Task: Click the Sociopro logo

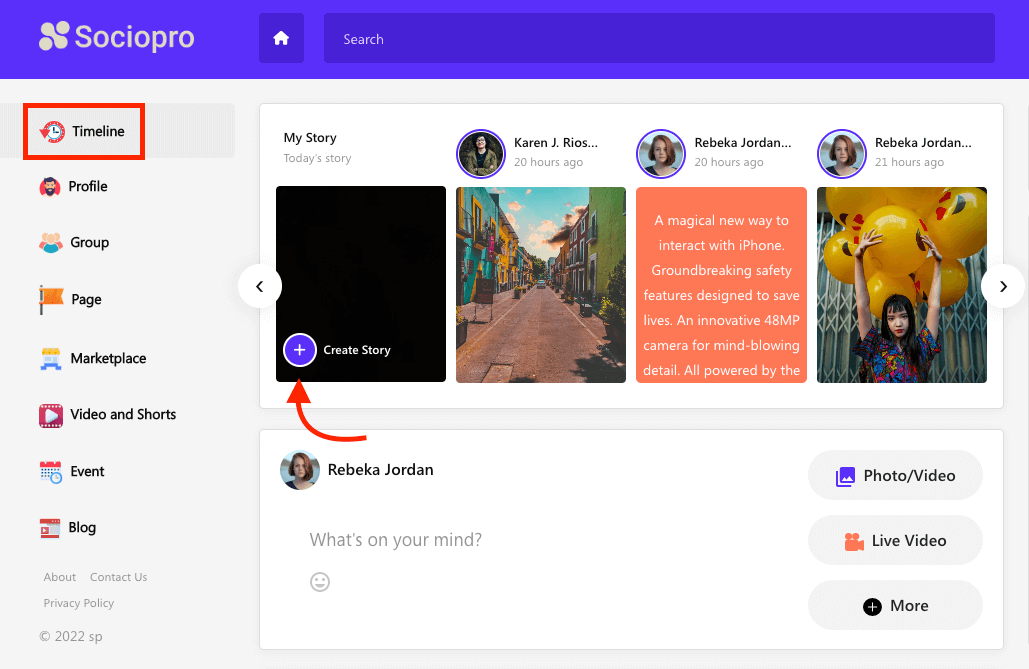Action: 117,38
